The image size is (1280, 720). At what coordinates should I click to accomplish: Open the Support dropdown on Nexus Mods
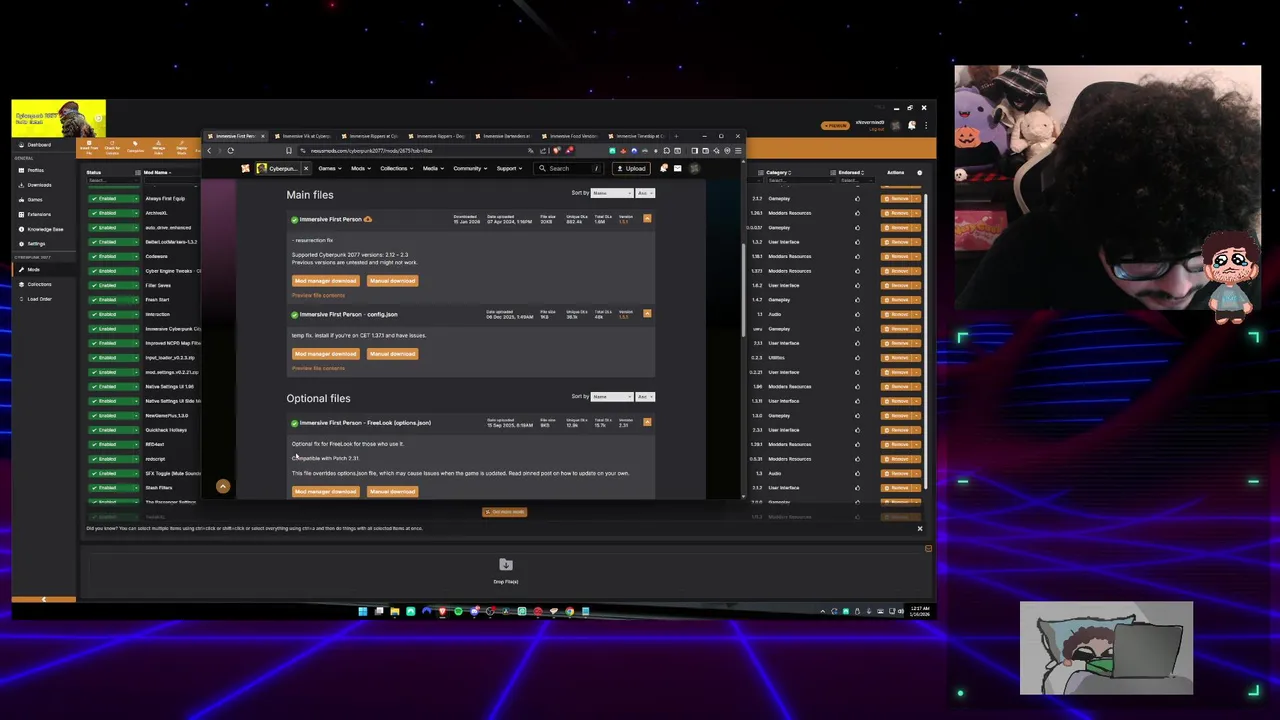[x=509, y=168]
